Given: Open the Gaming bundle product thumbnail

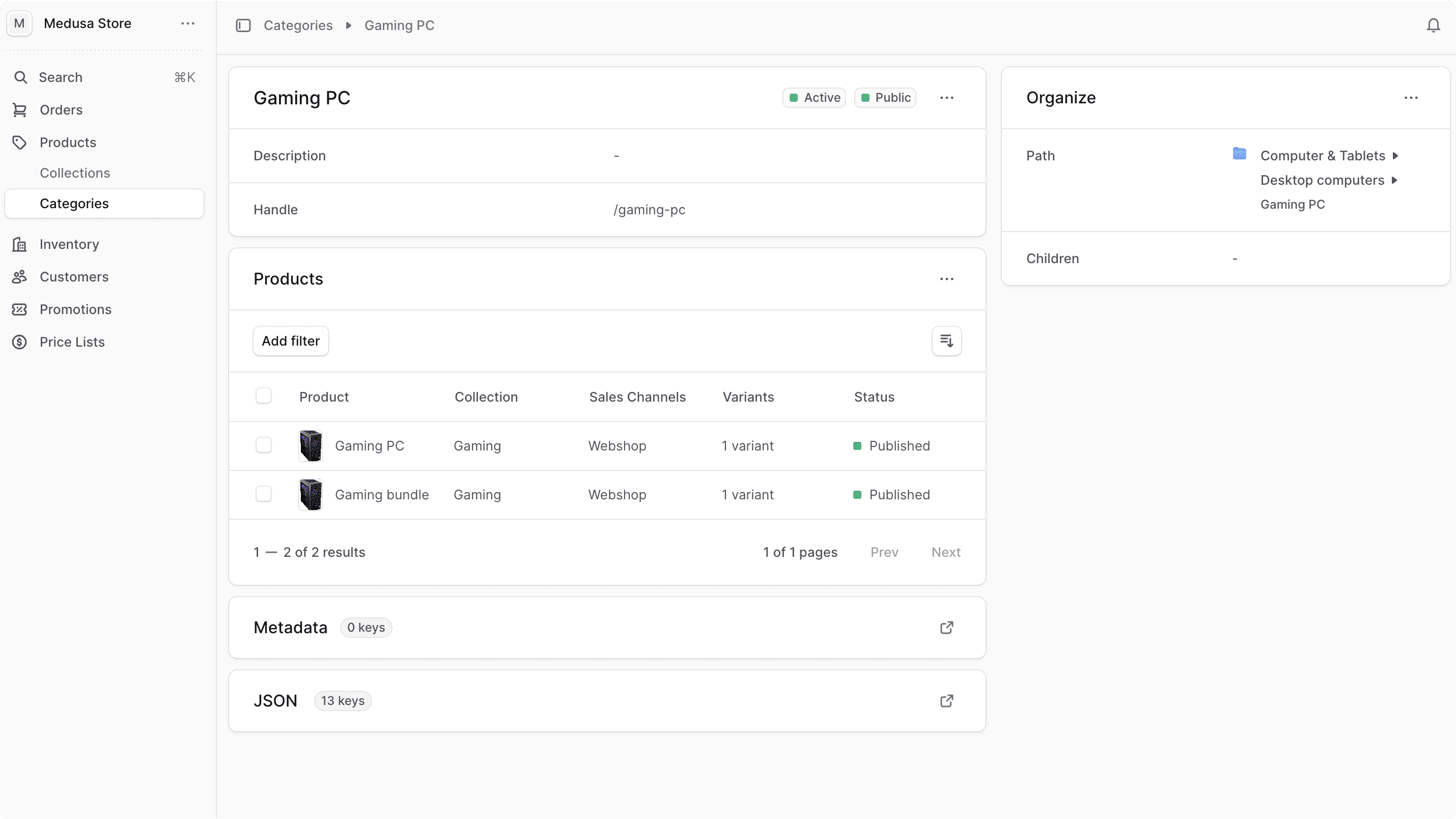Looking at the screenshot, I should pyautogui.click(x=311, y=493).
